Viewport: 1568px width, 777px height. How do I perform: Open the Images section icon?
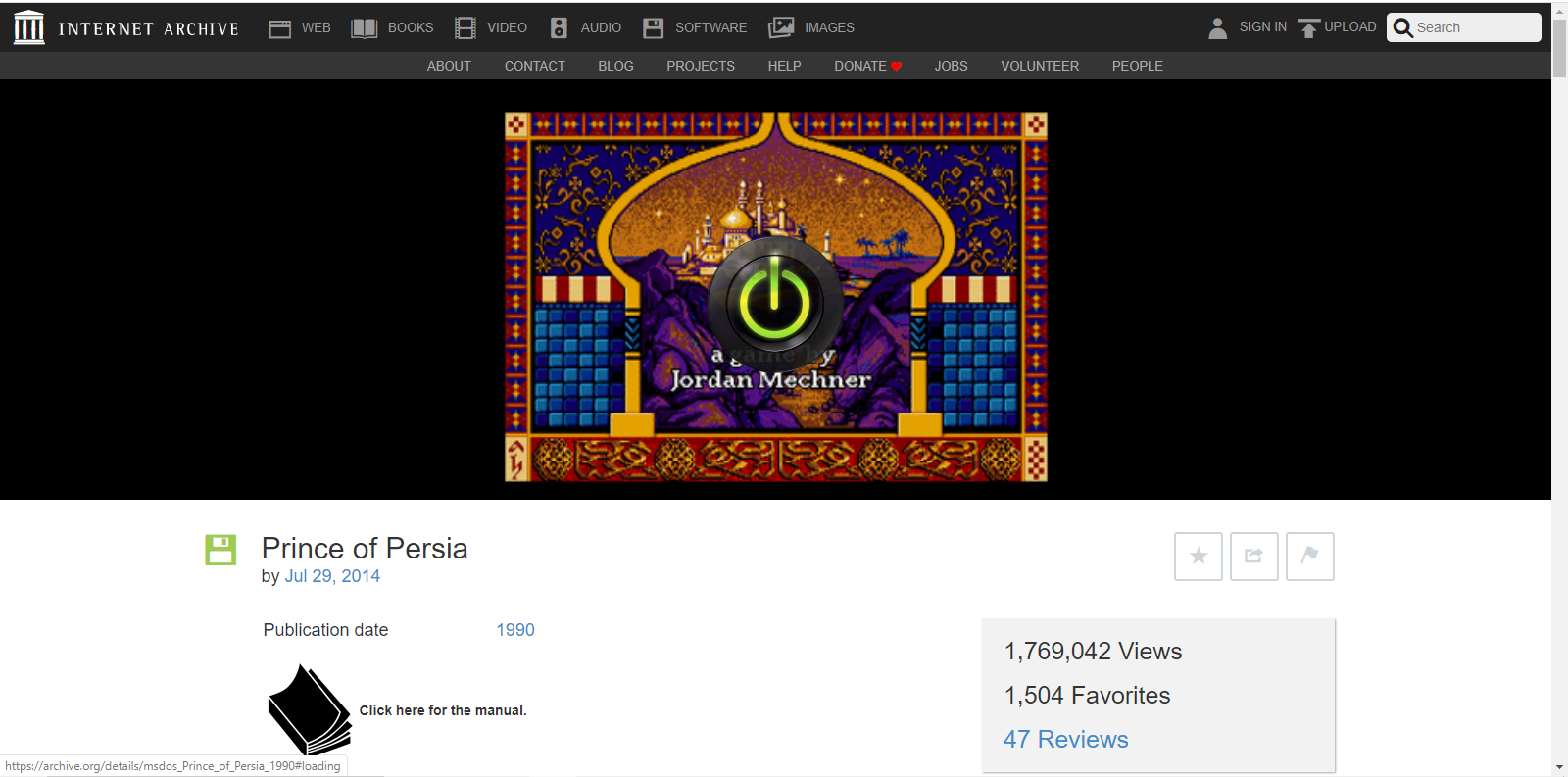pyautogui.click(x=781, y=28)
